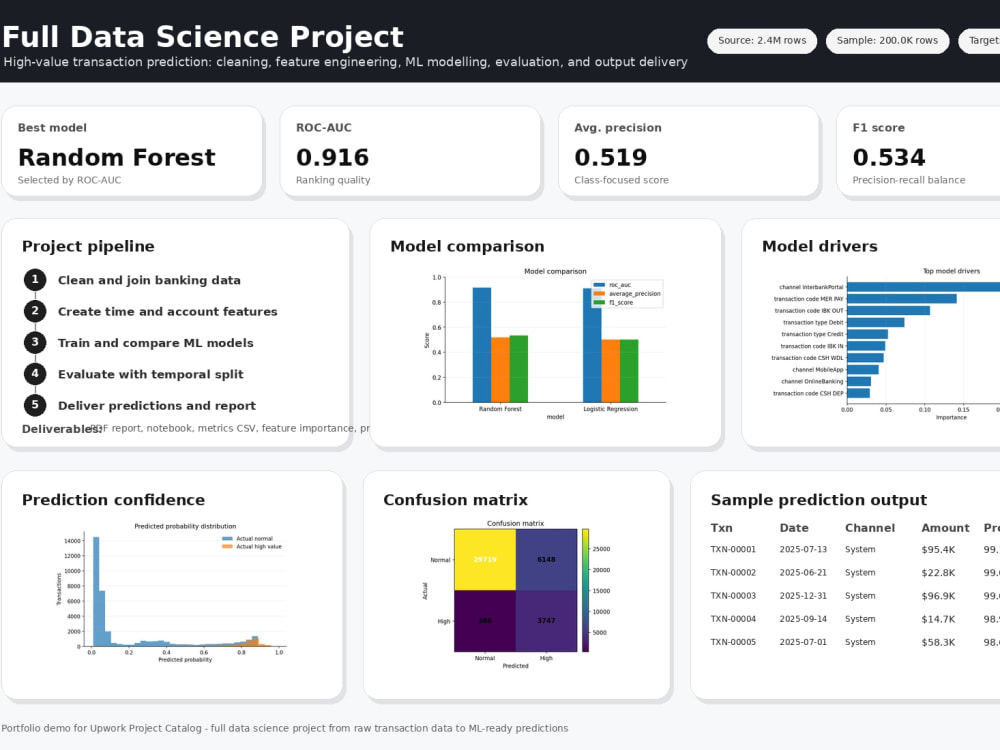Click the 'channel InterbankPortal' bar in Model drivers
The width and height of the screenshot is (1000, 750).
(x=923, y=287)
